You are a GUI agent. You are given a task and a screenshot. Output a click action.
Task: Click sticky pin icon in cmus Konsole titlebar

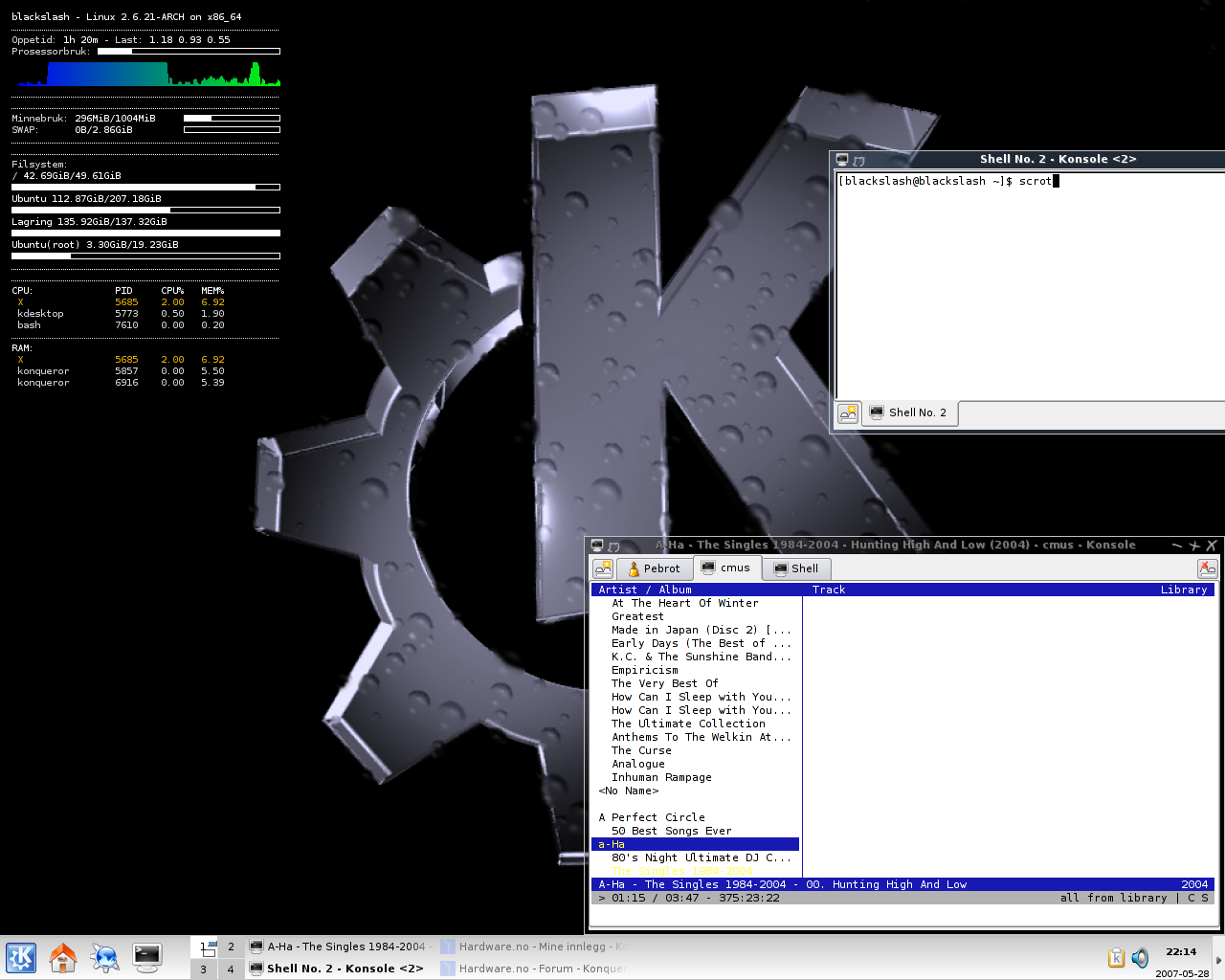pos(613,546)
